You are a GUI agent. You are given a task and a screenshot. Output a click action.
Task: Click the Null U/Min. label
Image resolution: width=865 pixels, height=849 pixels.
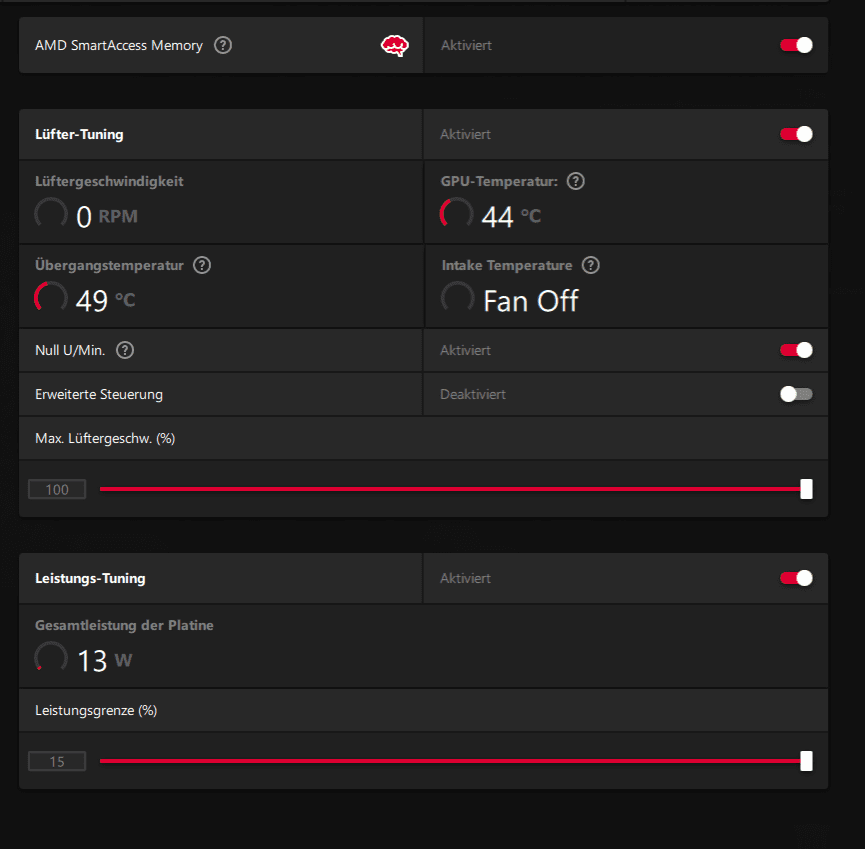click(70, 350)
